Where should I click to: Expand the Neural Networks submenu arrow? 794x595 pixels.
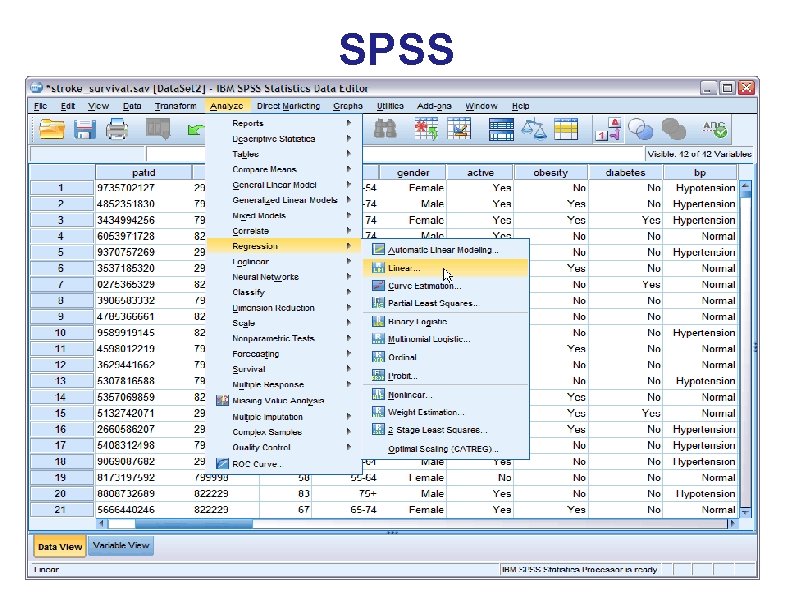[x=349, y=276]
